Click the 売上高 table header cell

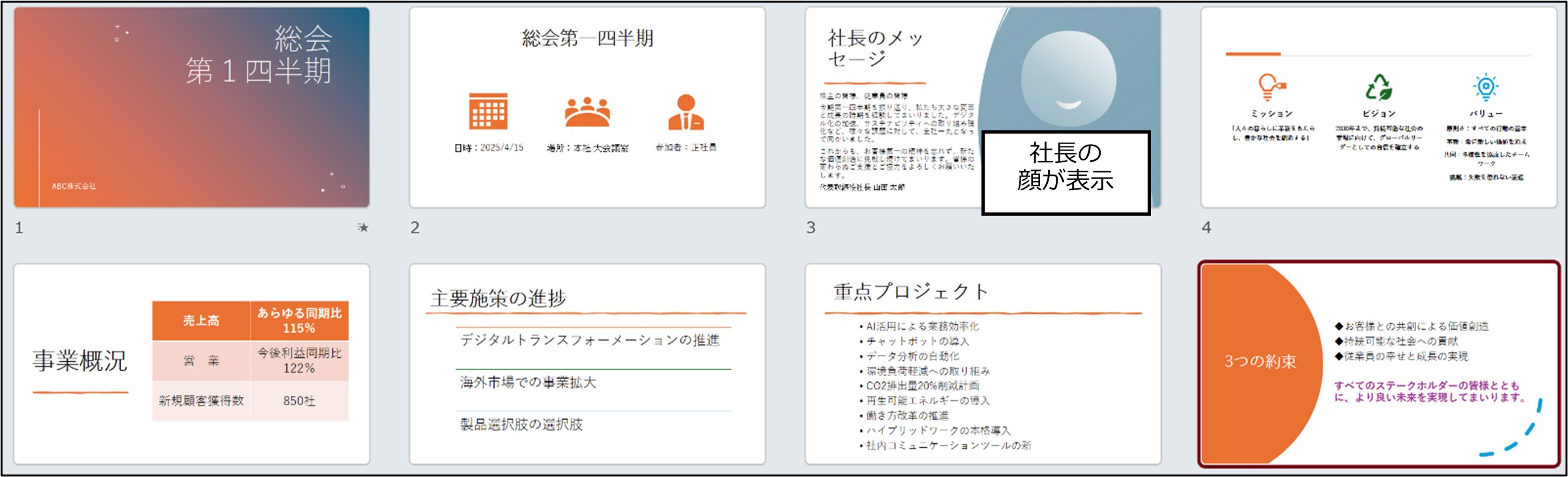pyautogui.click(x=201, y=321)
